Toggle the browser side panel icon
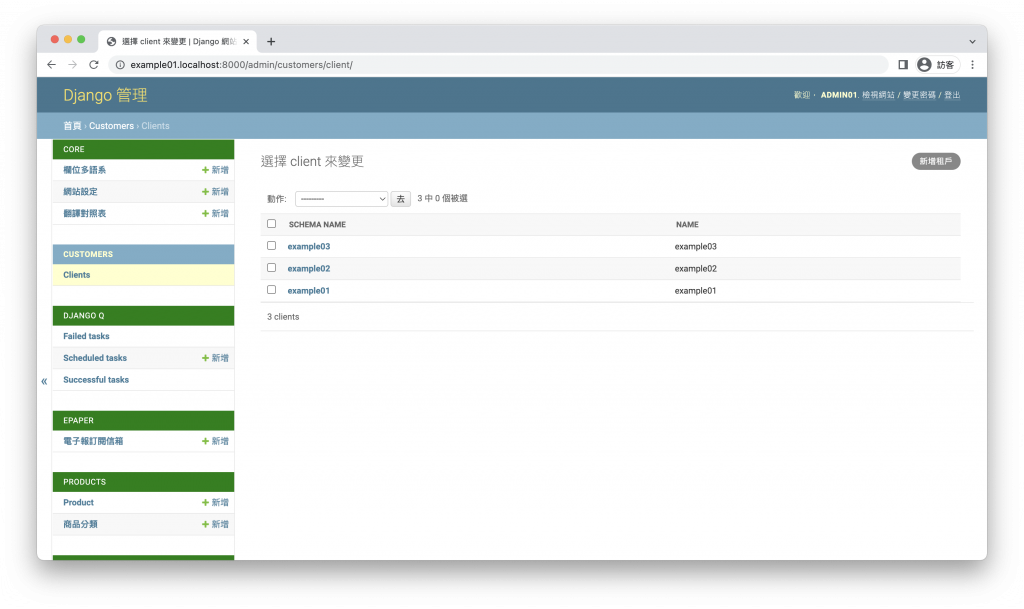The height and width of the screenshot is (609, 1024). coord(903,65)
